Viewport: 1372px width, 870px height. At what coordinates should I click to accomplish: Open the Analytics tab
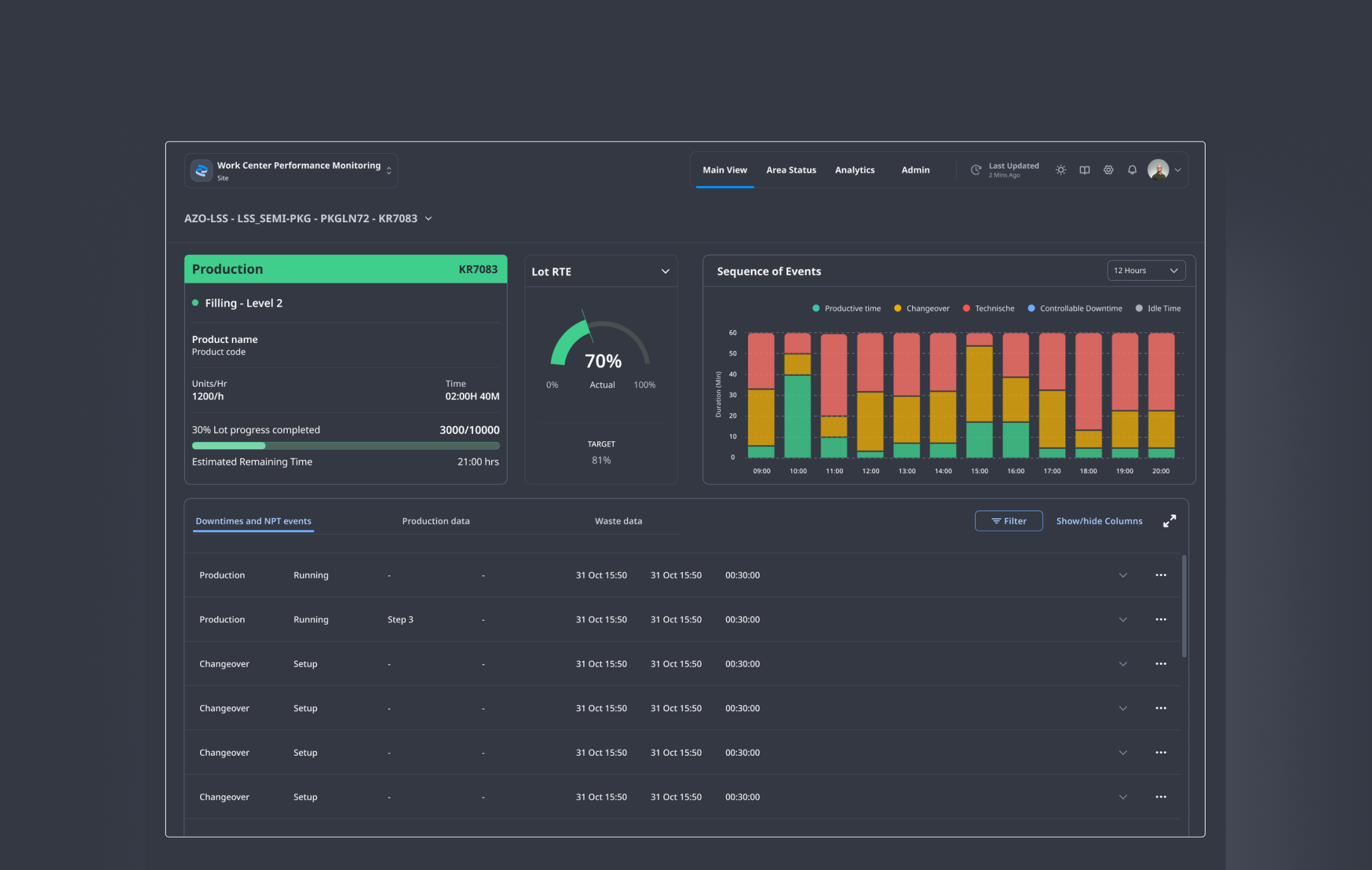(854, 170)
